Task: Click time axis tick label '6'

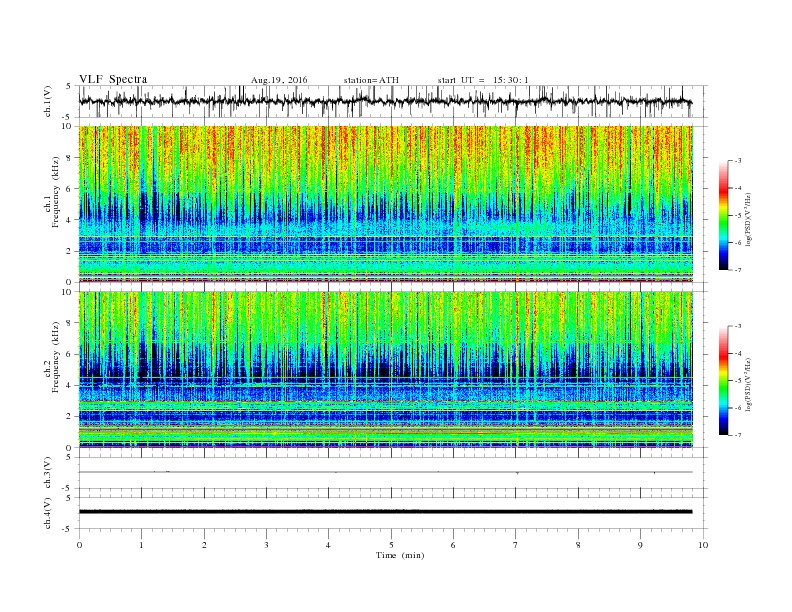Action: (453, 545)
